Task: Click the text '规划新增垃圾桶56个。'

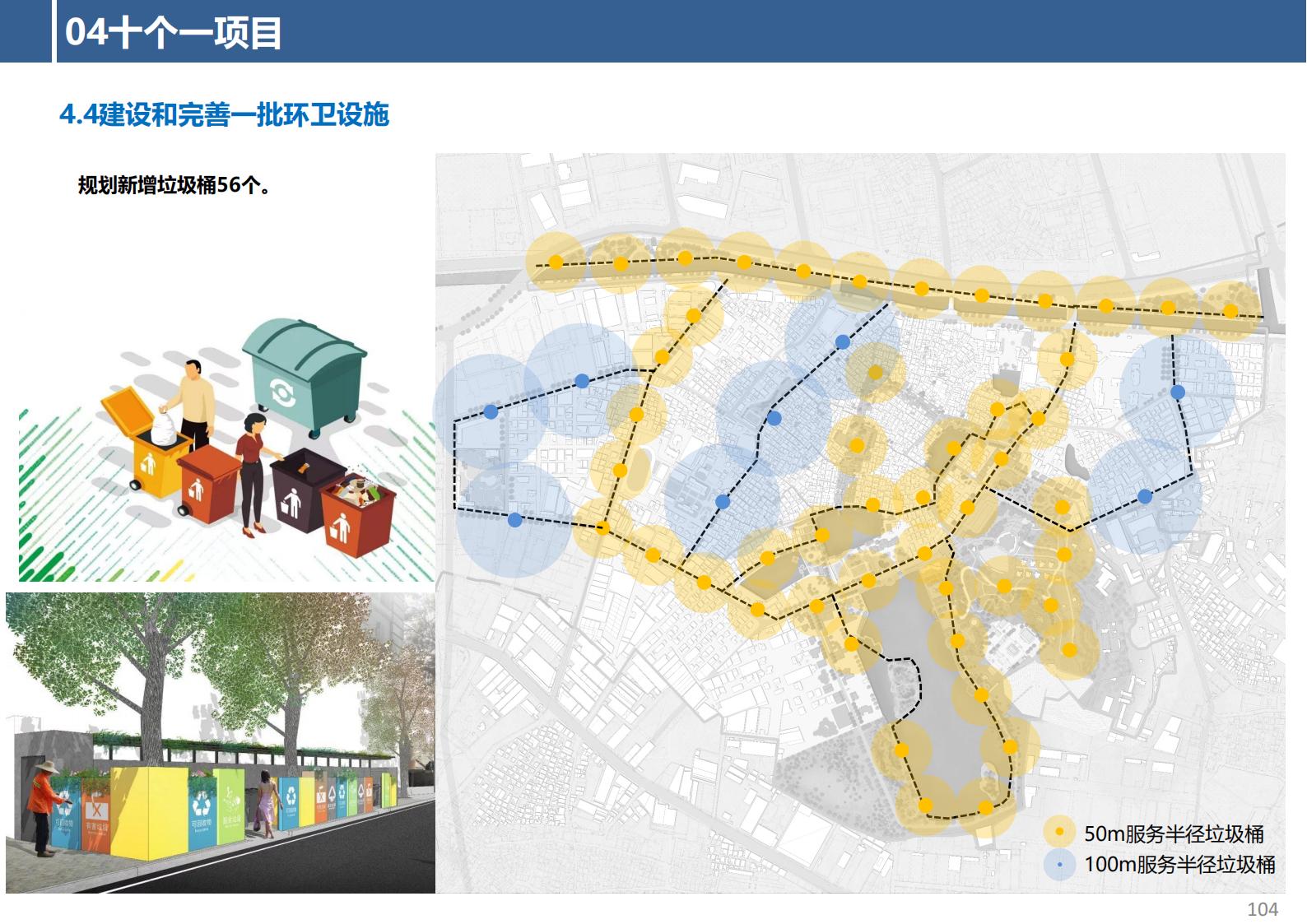Action: click(175, 185)
